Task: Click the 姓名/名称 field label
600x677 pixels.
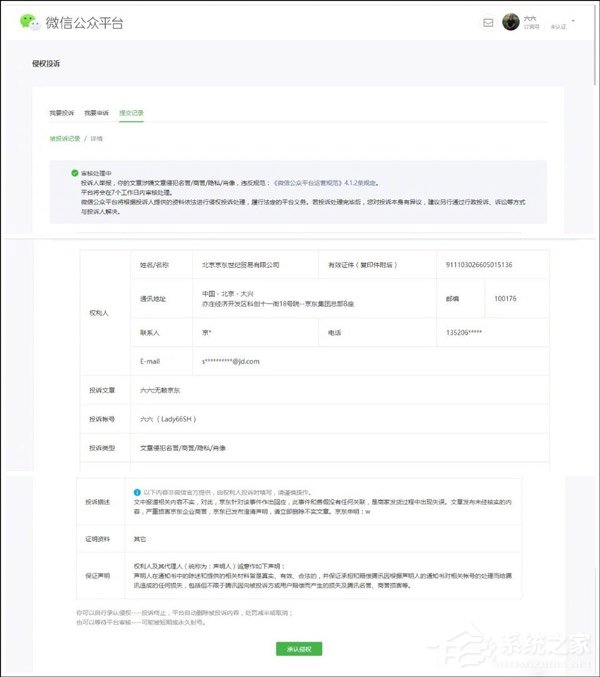Action: (x=154, y=265)
